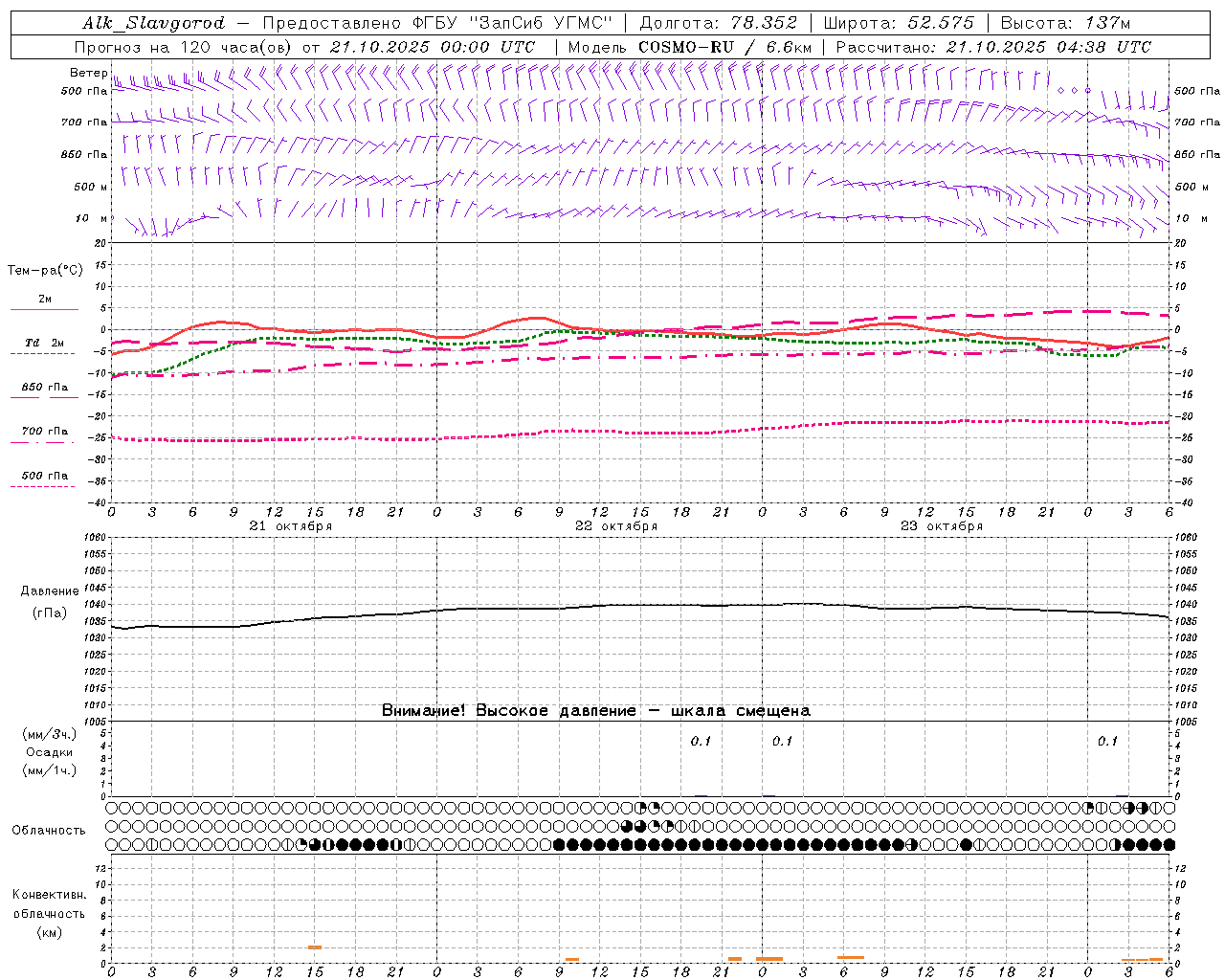Click the dotted pink line sample under the temperature legend's "500 гПа"
The height and width of the screenshot is (980, 1225).
[42, 486]
